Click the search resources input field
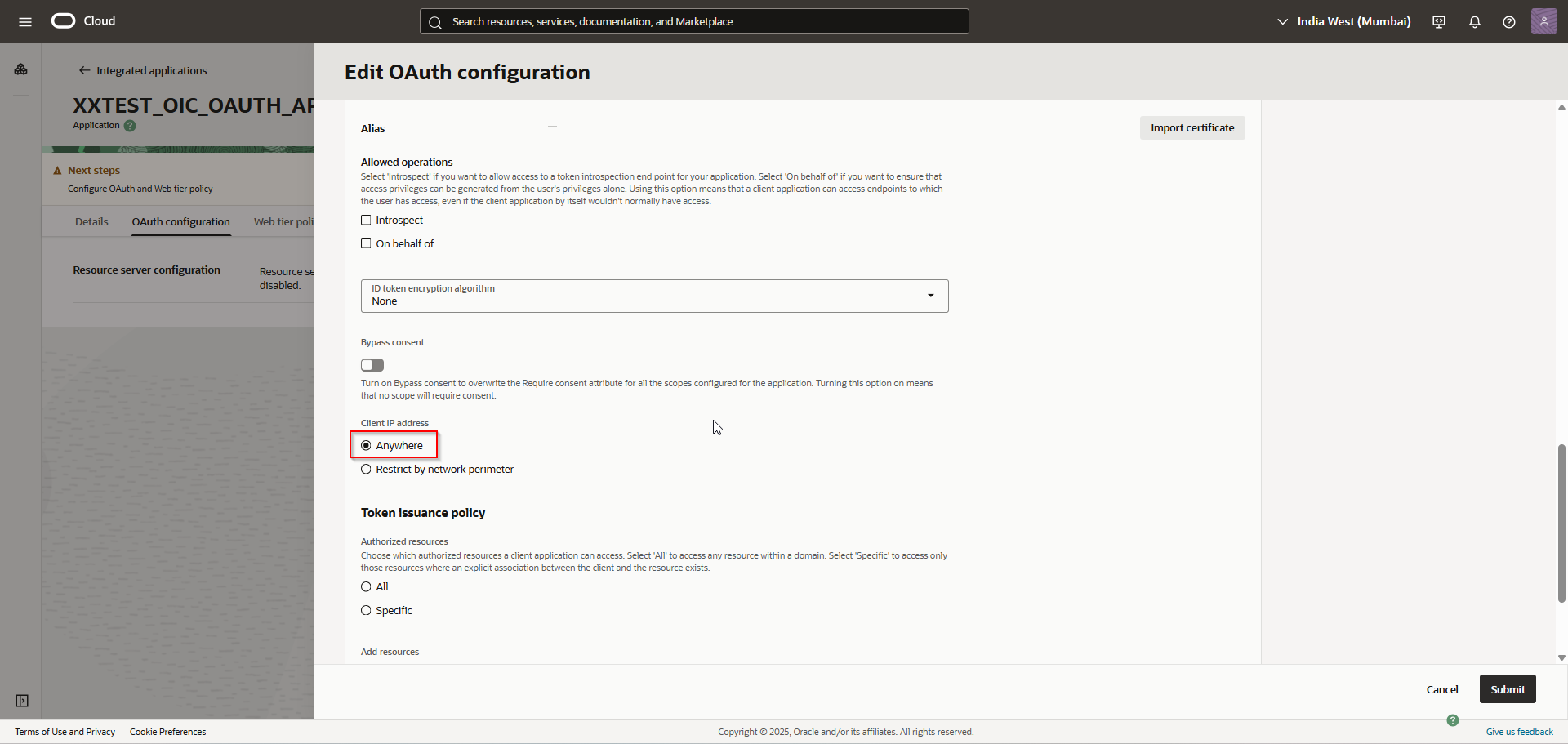Image resolution: width=1568 pixels, height=744 pixels. [x=693, y=21]
